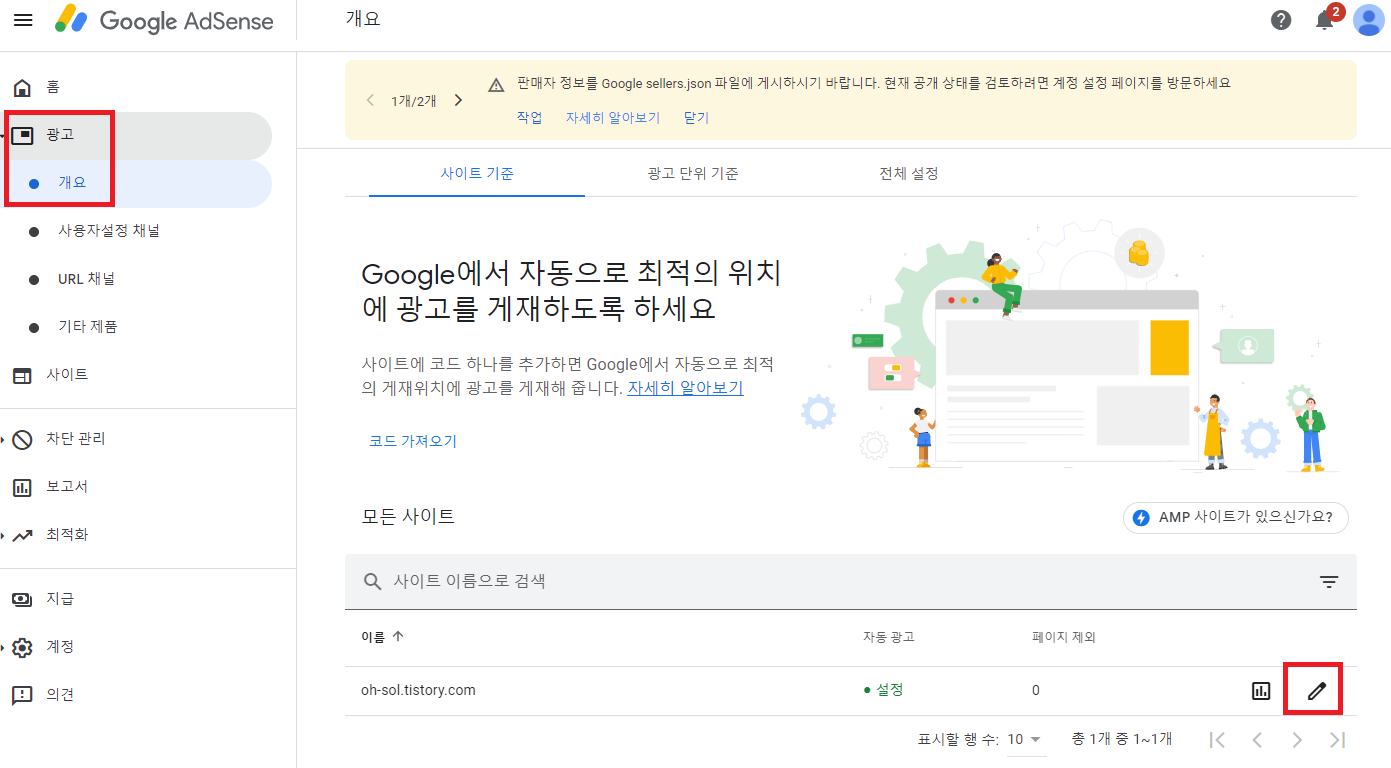1391x768 pixels.
Task: Go to last page of table
Action: click(1337, 740)
